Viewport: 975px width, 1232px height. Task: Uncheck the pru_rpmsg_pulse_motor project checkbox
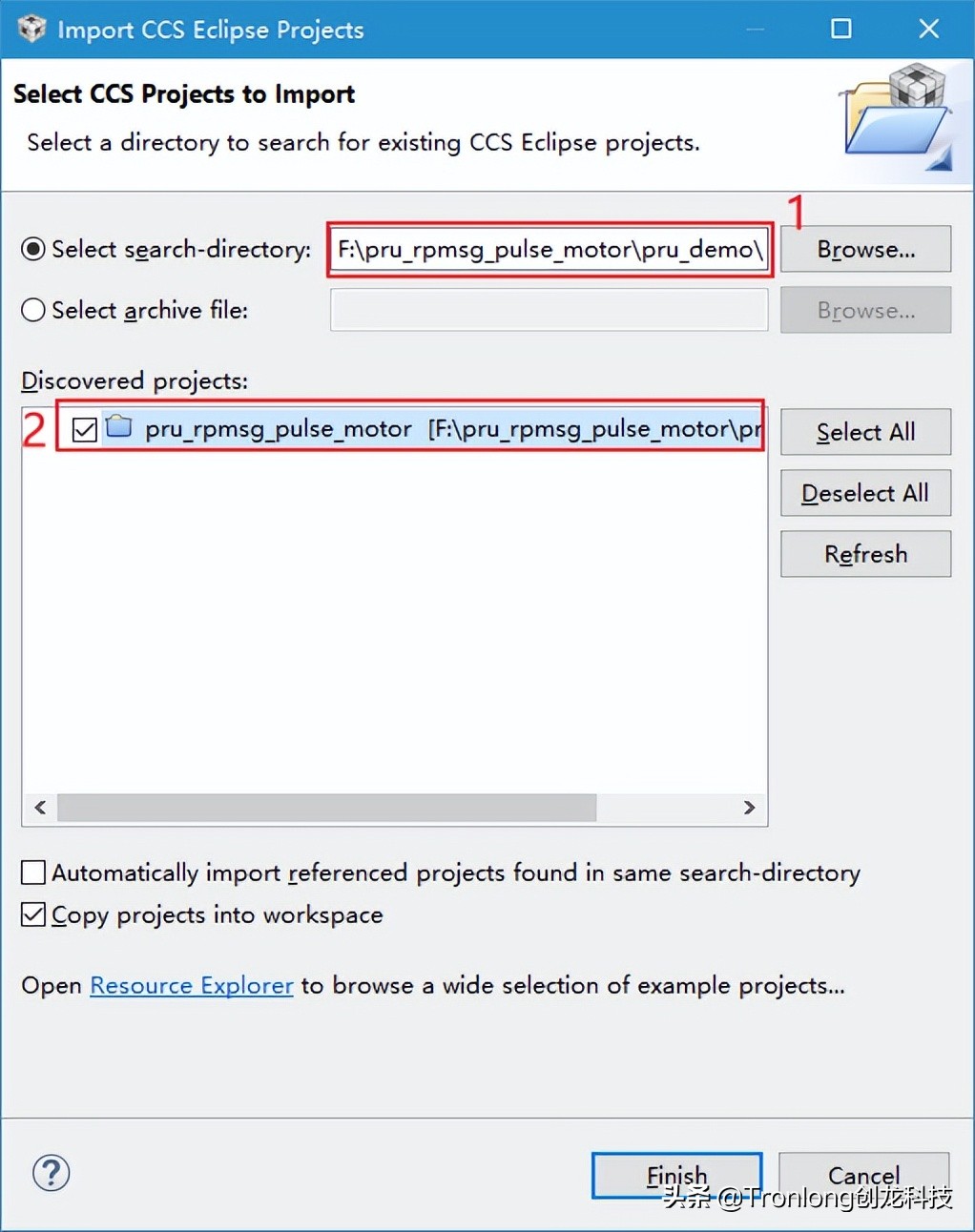(85, 430)
